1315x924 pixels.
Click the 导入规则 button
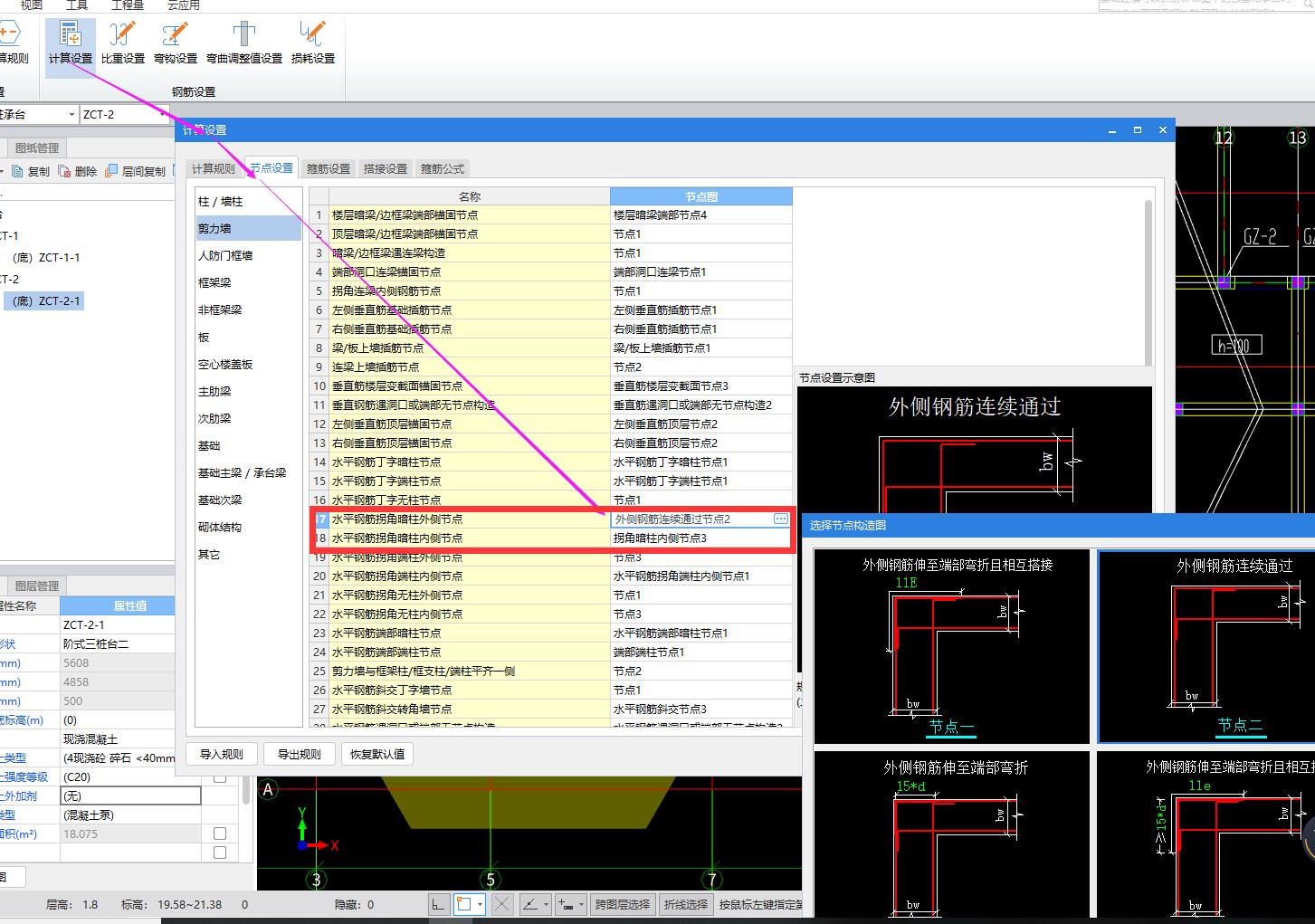click(222, 754)
